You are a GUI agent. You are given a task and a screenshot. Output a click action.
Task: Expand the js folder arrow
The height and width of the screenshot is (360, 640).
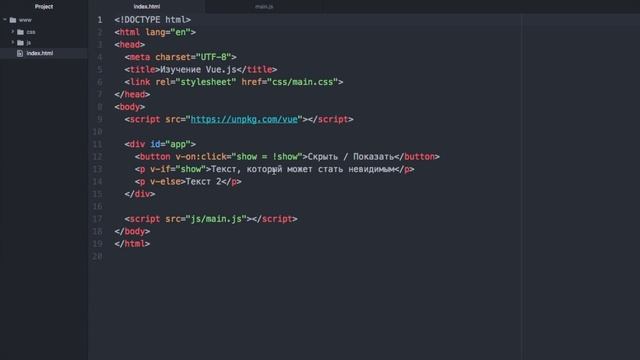[x=13, y=42]
